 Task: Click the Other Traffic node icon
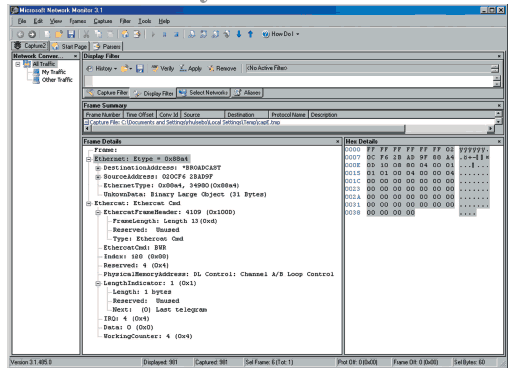(36, 80)
